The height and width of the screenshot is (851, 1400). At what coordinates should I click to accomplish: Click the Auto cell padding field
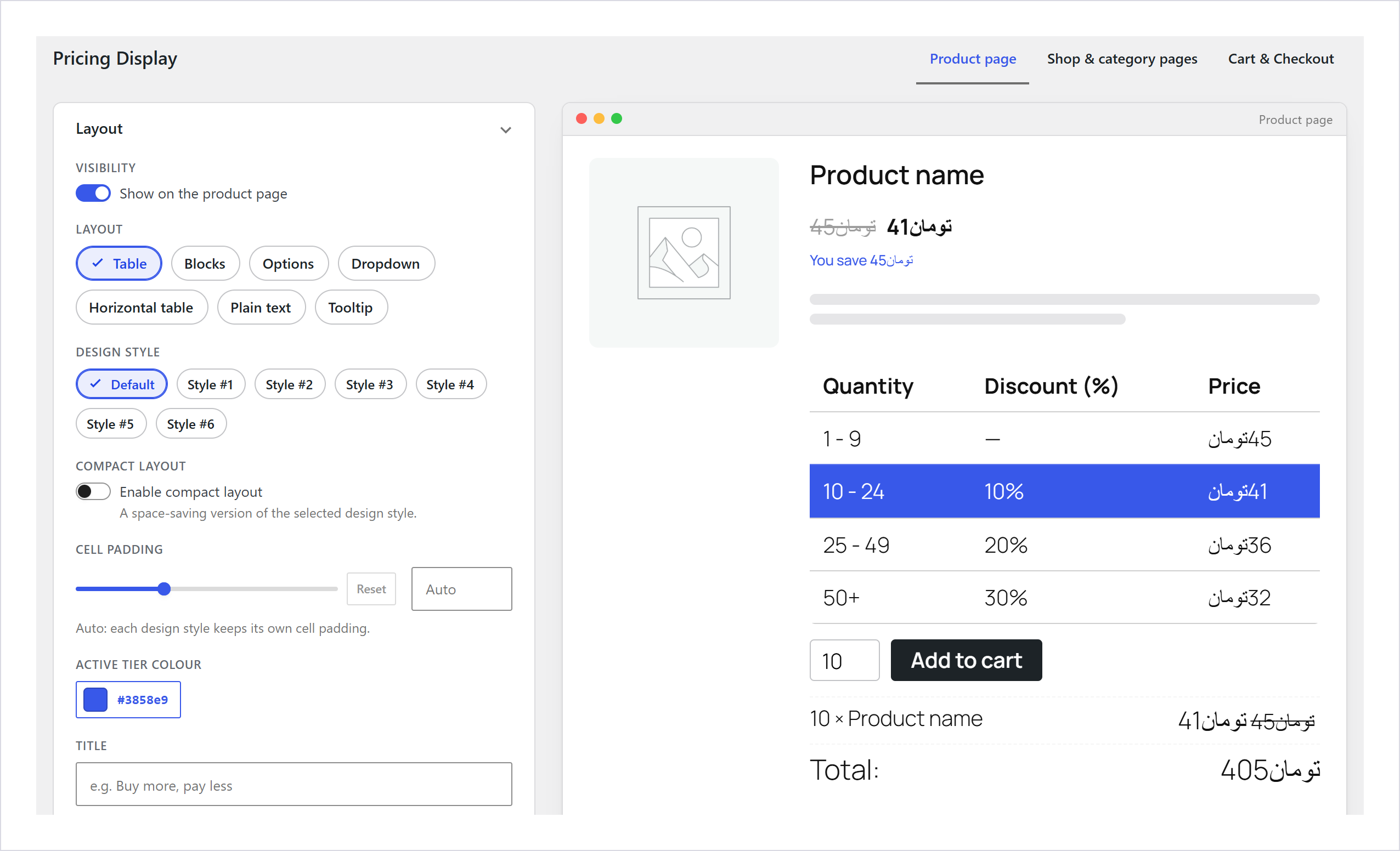[x=461, y=588]
